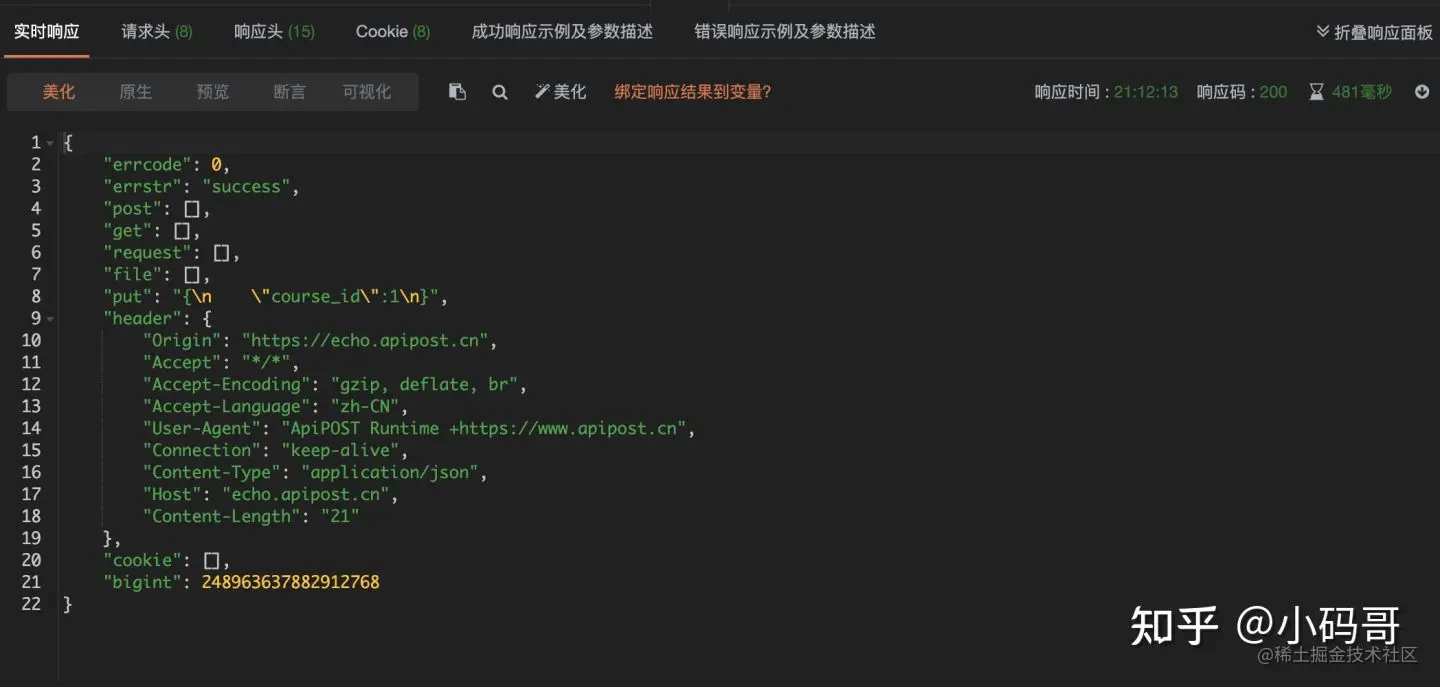The width and height of the screenshot is (1440, 687).
Task: Collapse the "header" object on line 9
Action: [x=50, y=319]
